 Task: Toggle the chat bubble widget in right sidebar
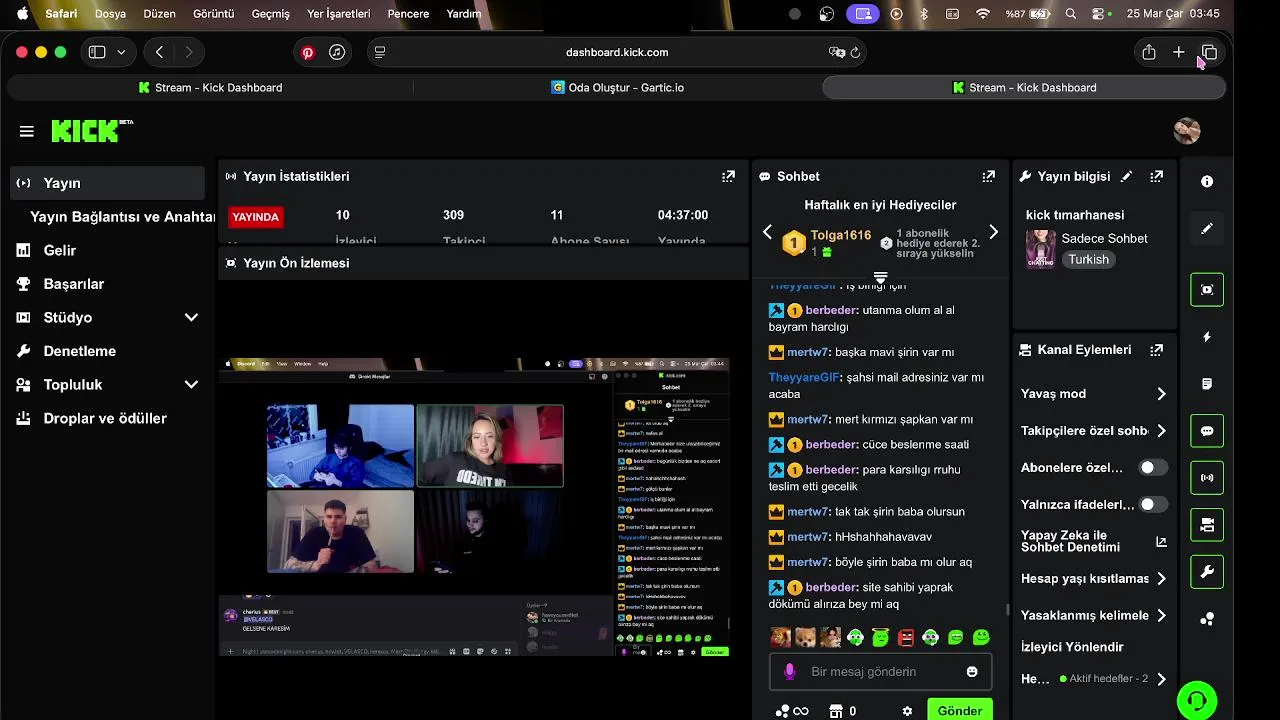[1207, 431]
